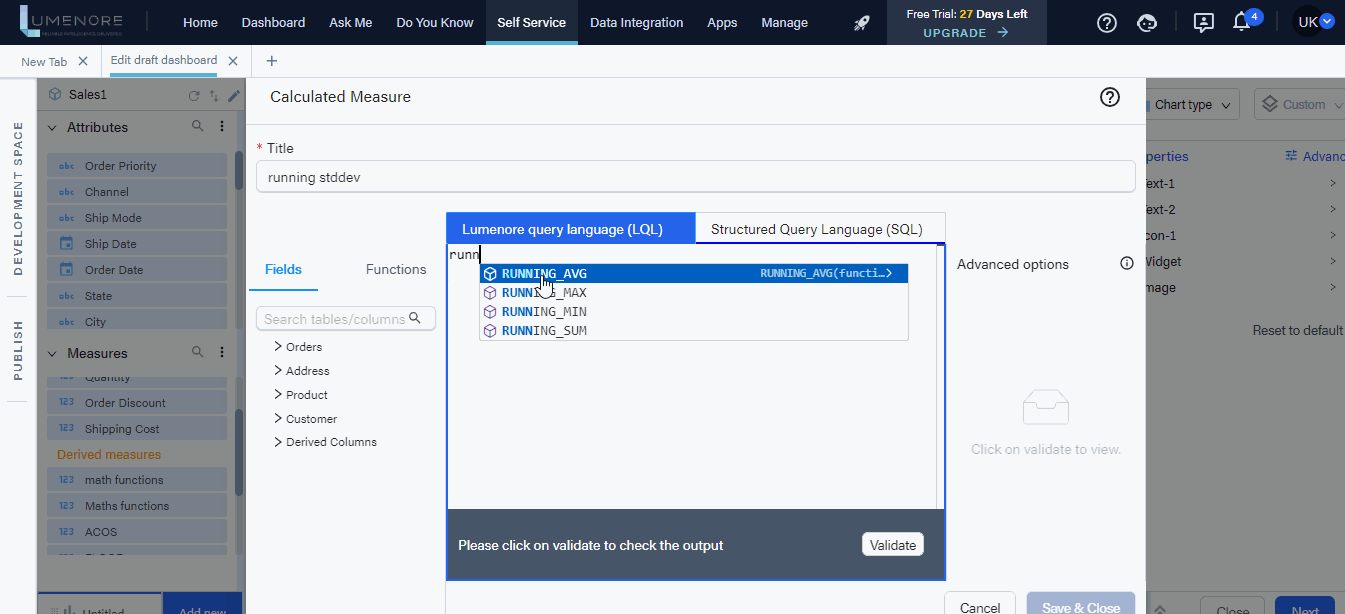Screen dimensions: 1345x614
Task: Edit Sales1 using the pencil icon
Action: [x=234, y=94]
